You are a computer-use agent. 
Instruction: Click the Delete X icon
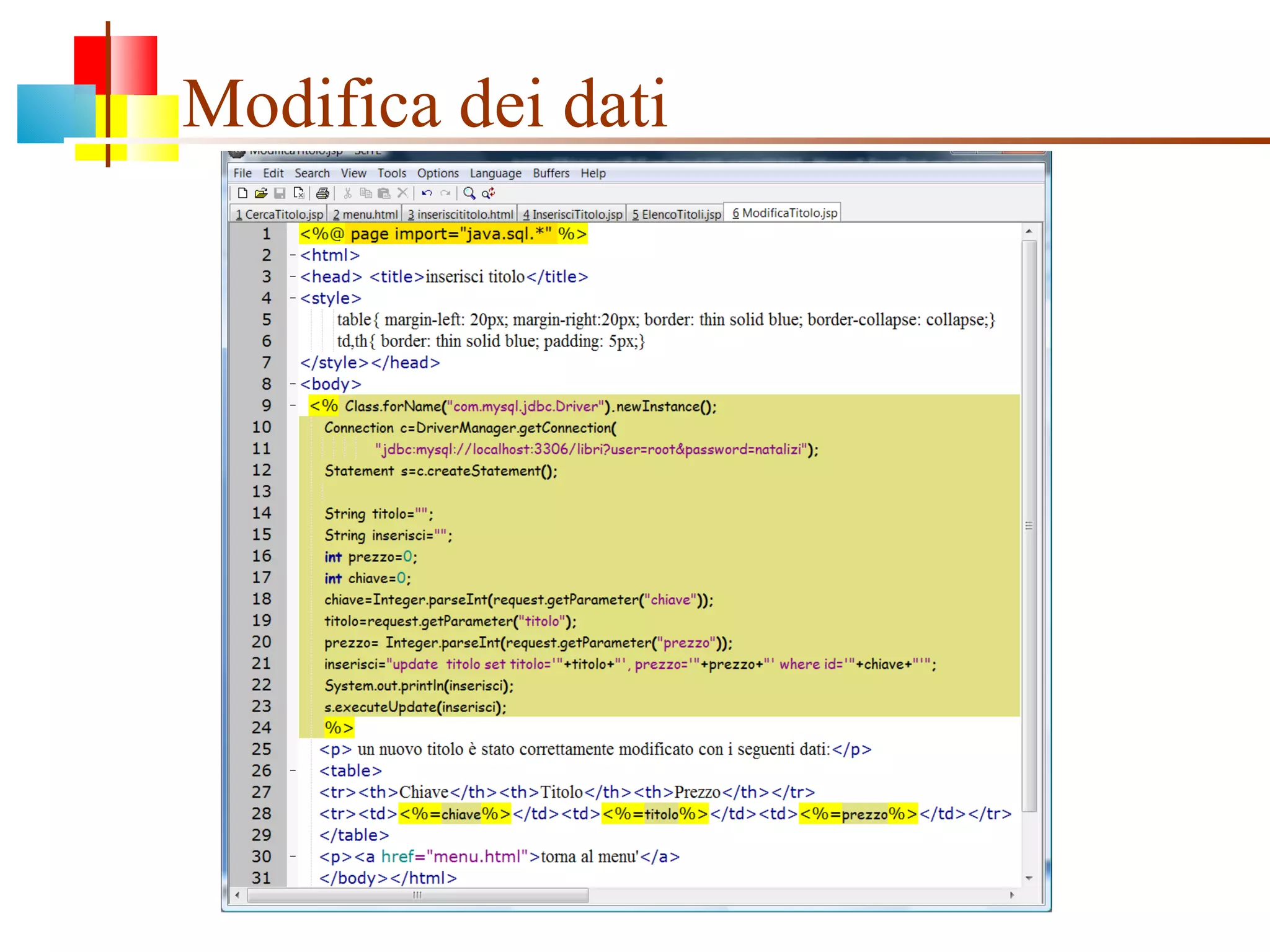pos(402,193)
